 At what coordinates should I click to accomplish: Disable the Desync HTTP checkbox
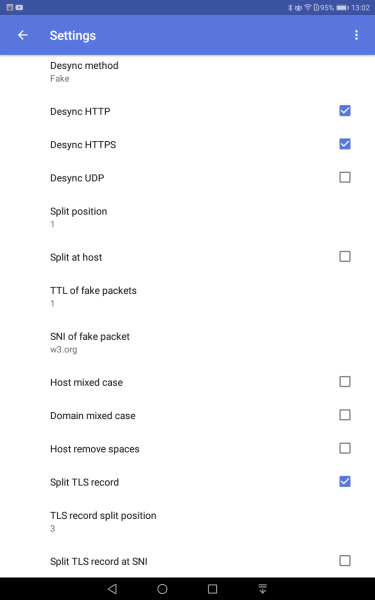pyautogui.click(x=345, y=111)
